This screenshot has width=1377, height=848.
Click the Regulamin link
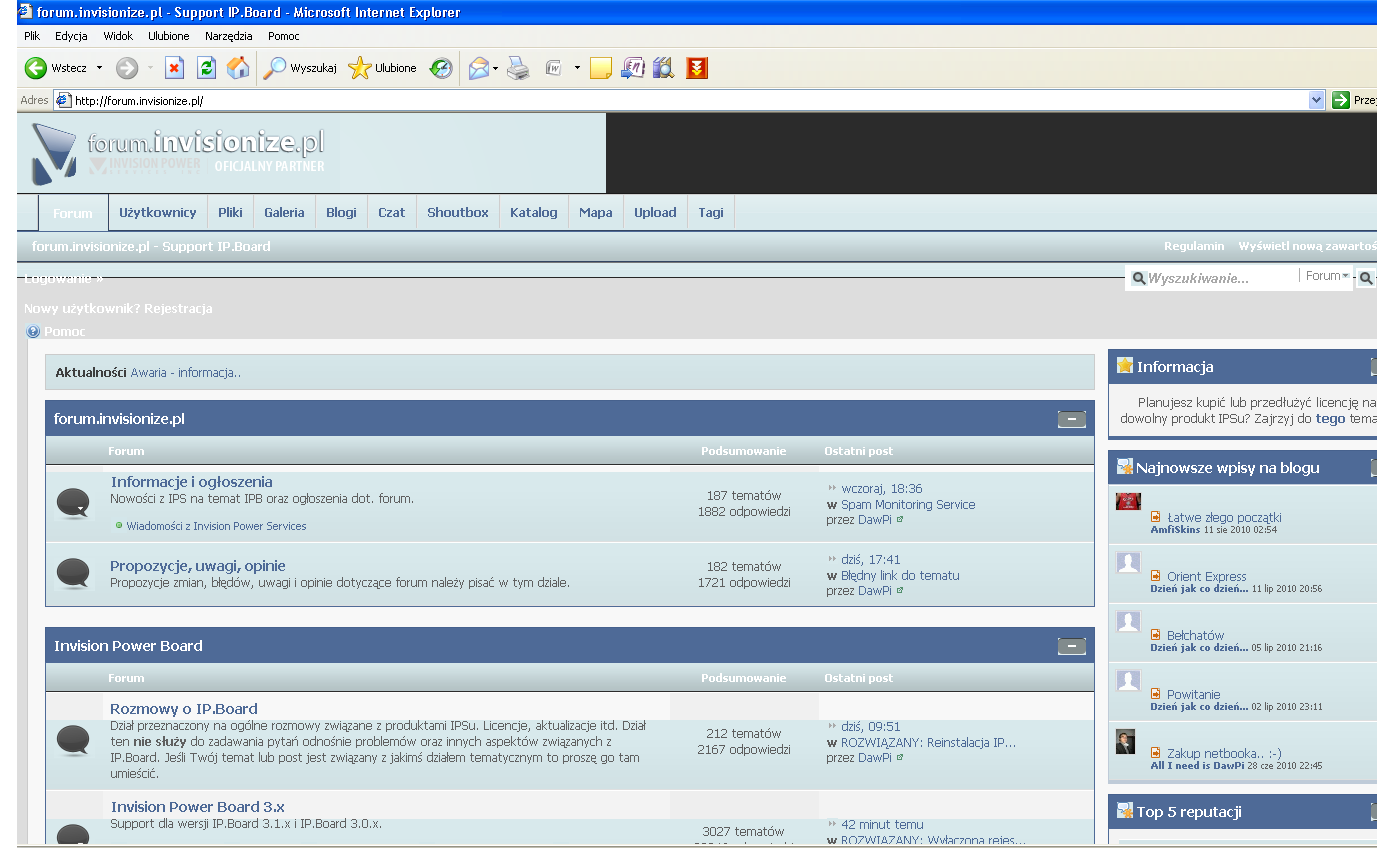point(1193,246)
